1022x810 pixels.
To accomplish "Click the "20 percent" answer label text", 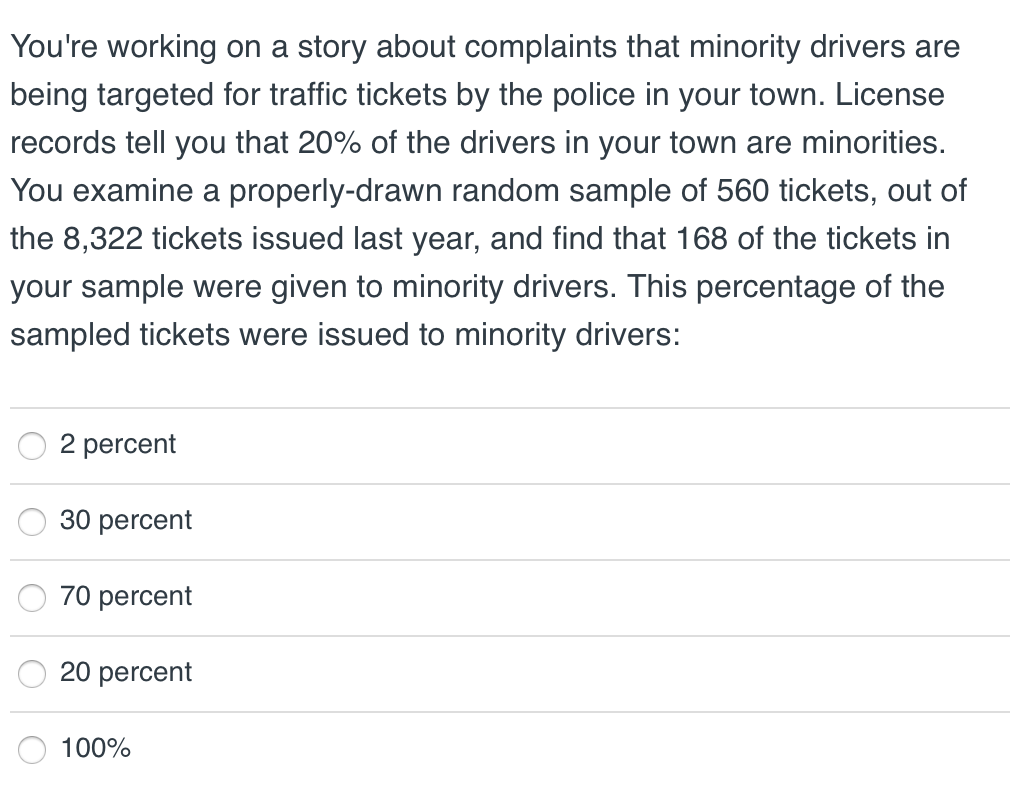I will pyautogui.click(x=125, y=672).
